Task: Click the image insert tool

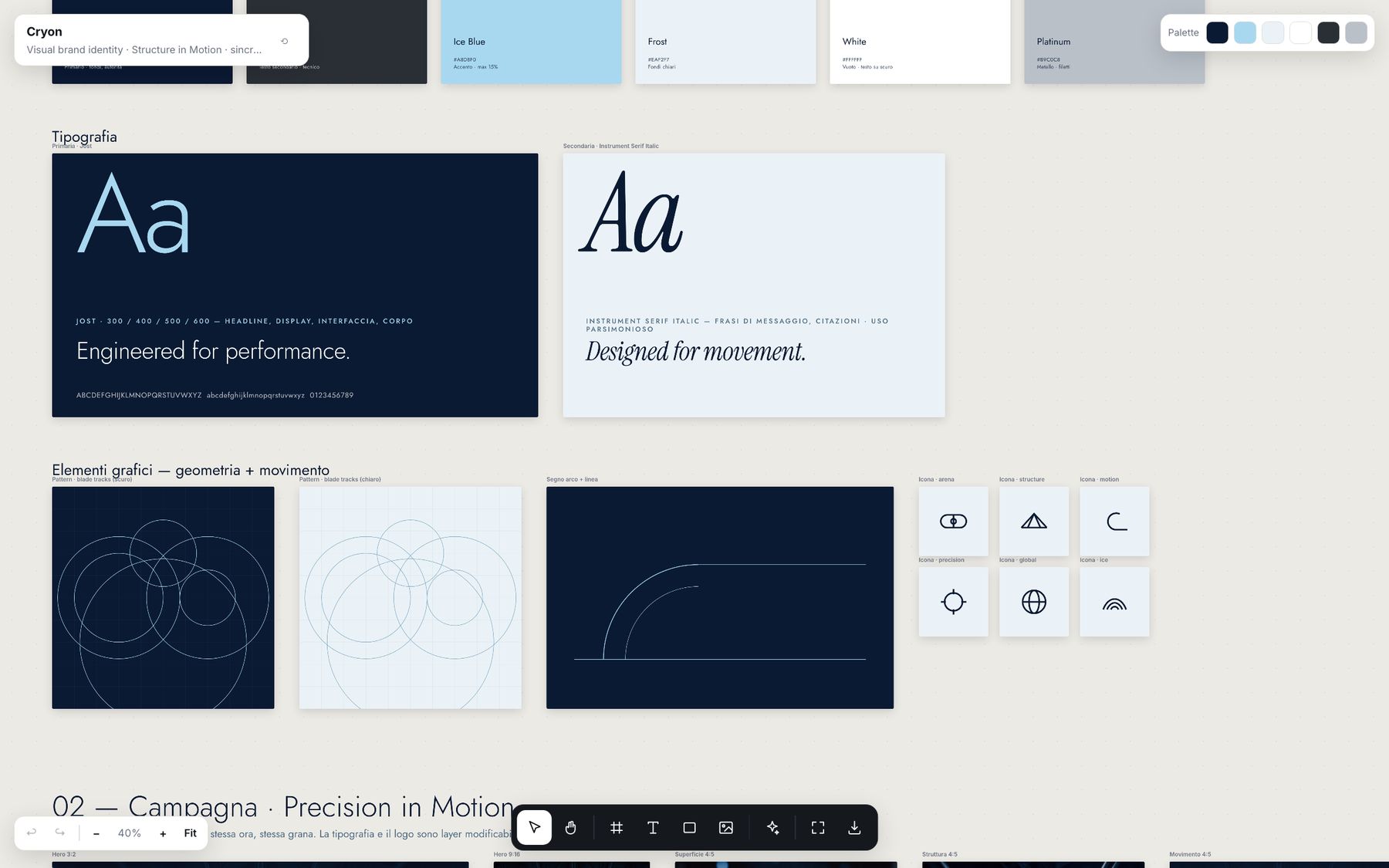Action: click(726, 828)
